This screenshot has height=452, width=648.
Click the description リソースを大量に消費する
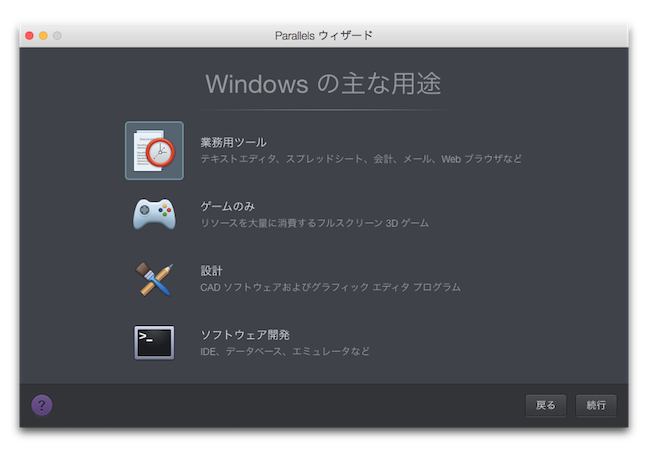point(314,223)
